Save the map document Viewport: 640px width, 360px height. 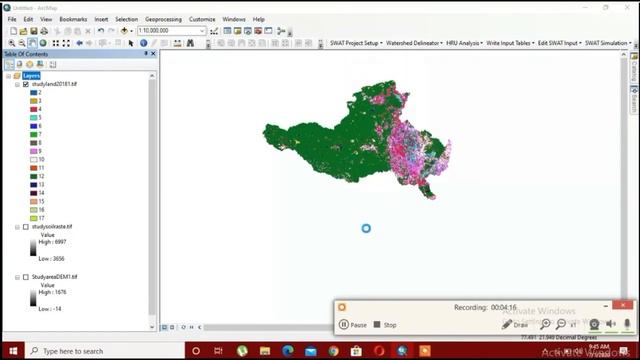34,31
